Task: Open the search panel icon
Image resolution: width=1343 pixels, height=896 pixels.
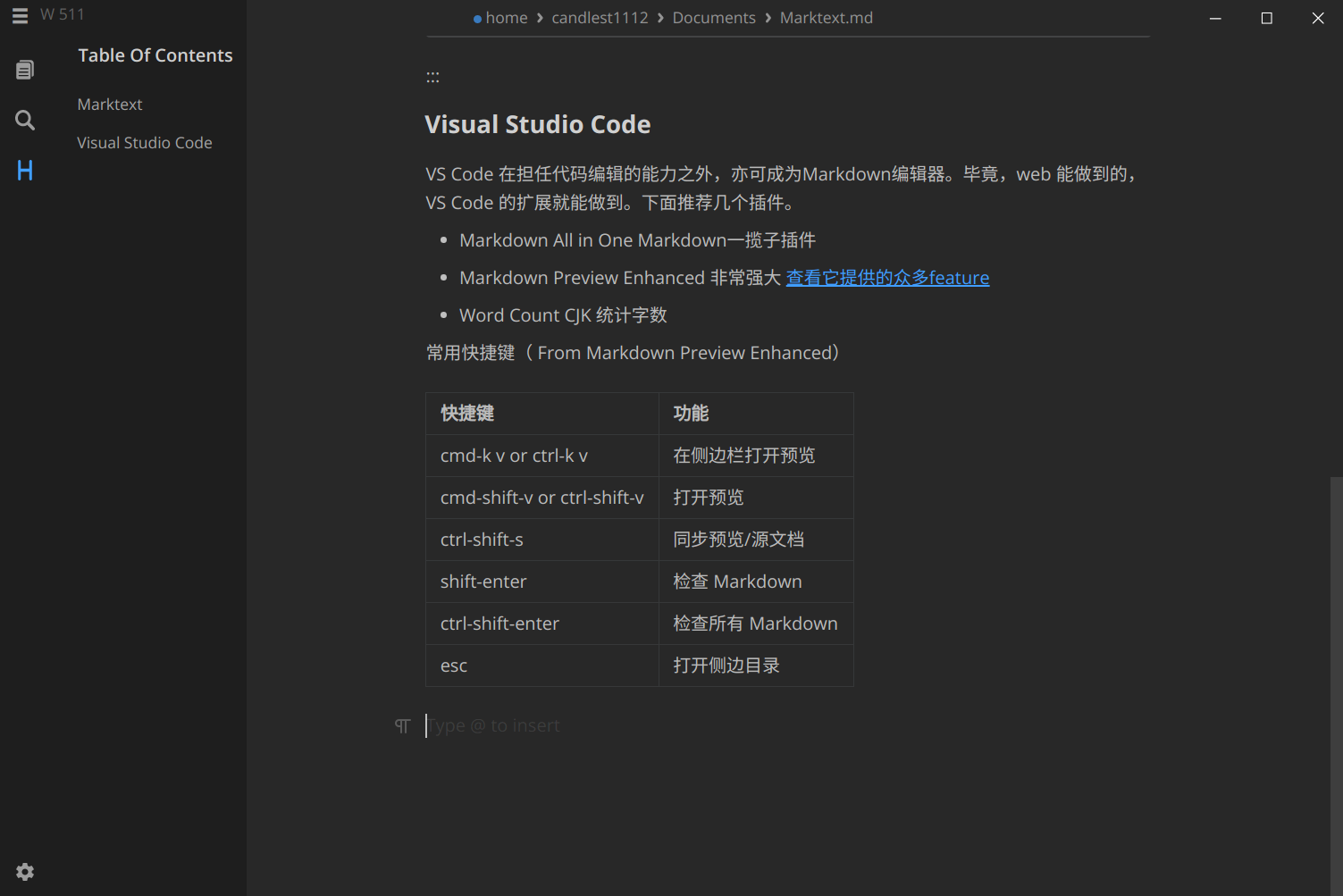Action: coord(25,120)
